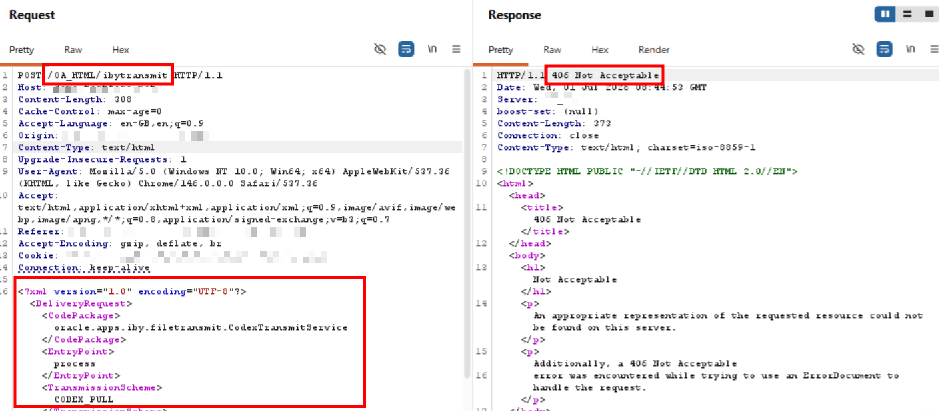Click the 'process' entry point value
Viewport: 939px width, 411px height.
74,363
